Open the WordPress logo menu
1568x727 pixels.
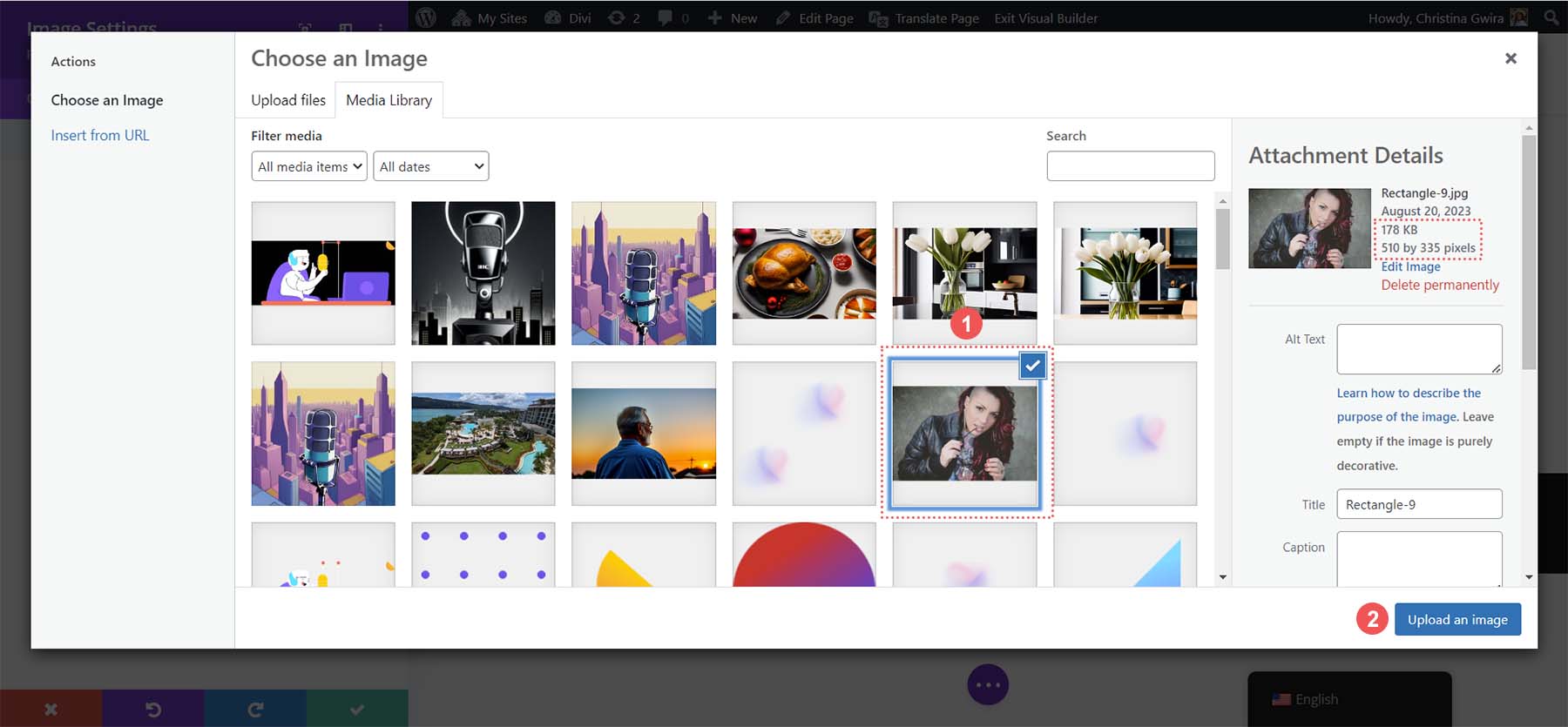[x=426, y=17]
